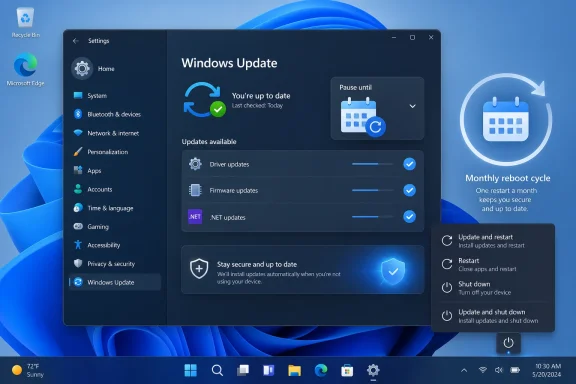Open the Windows Start menu

pyautogui.click(x=190, y=370)
